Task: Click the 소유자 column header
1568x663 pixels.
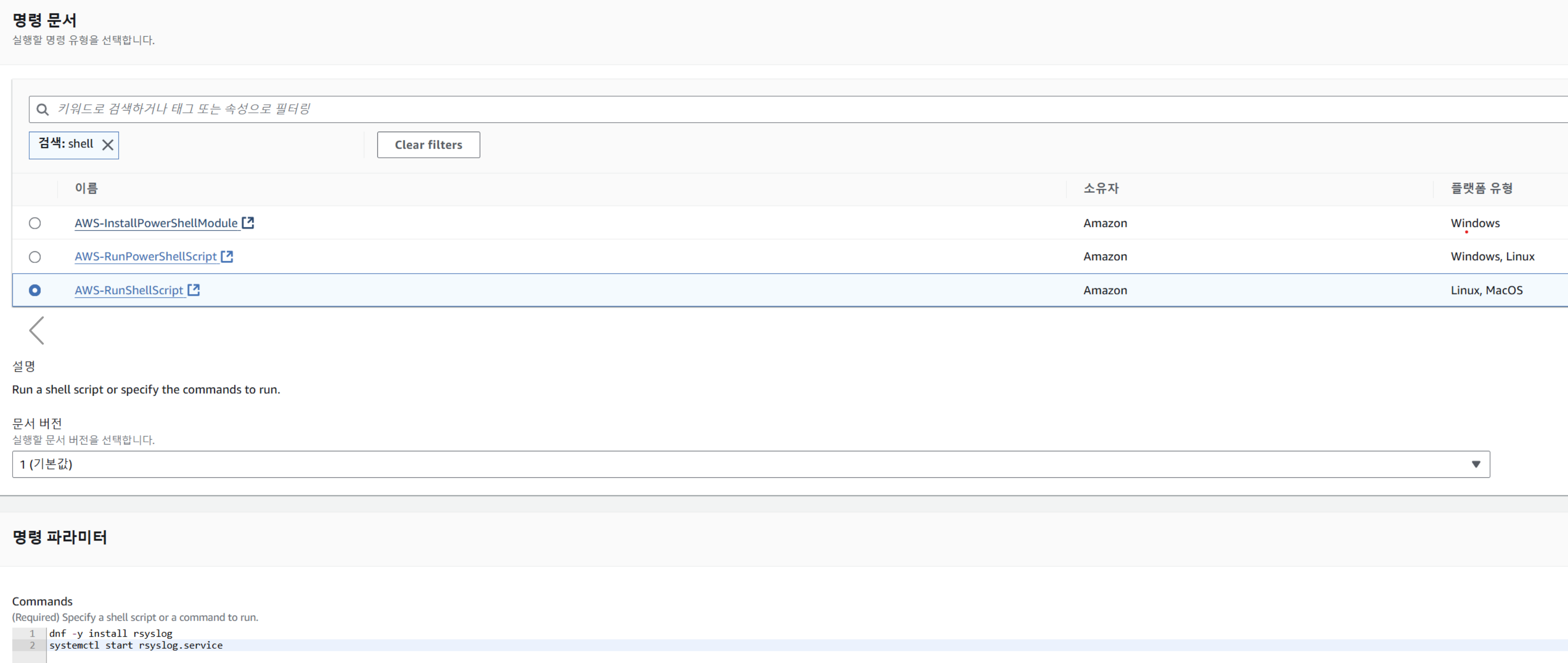Action: [x=1101, y=188]
